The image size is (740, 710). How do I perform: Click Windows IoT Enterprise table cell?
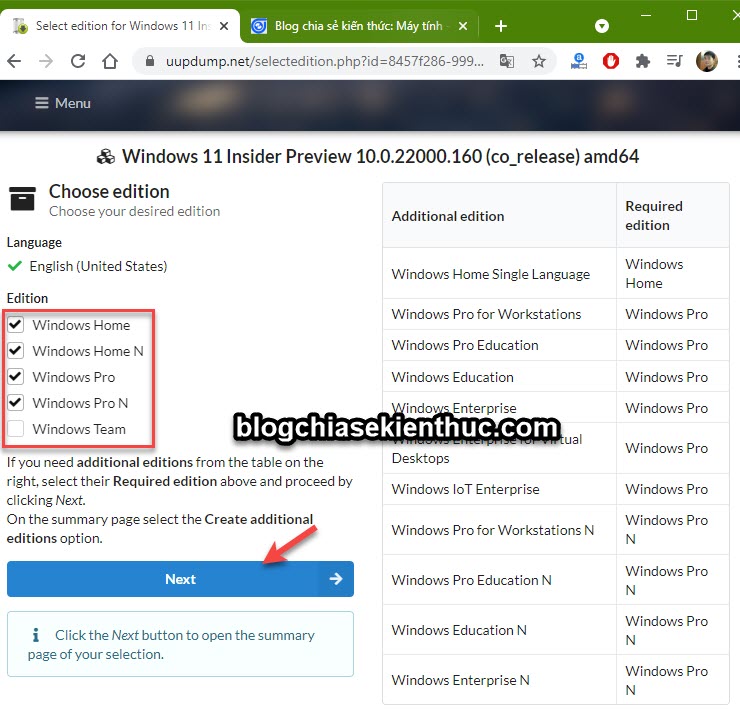(x=499, y=489)
